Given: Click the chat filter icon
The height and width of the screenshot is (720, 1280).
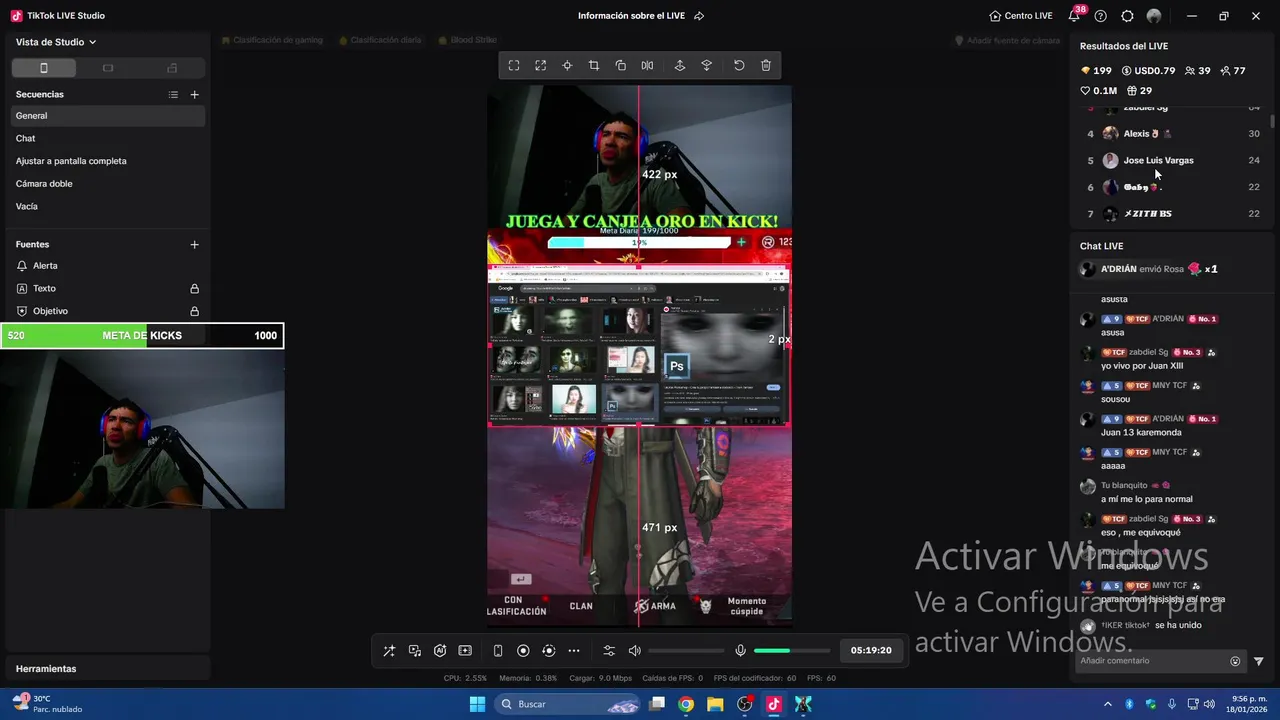Looking at the screenshot, I should pyautogui.click(x=1259, y=661).
